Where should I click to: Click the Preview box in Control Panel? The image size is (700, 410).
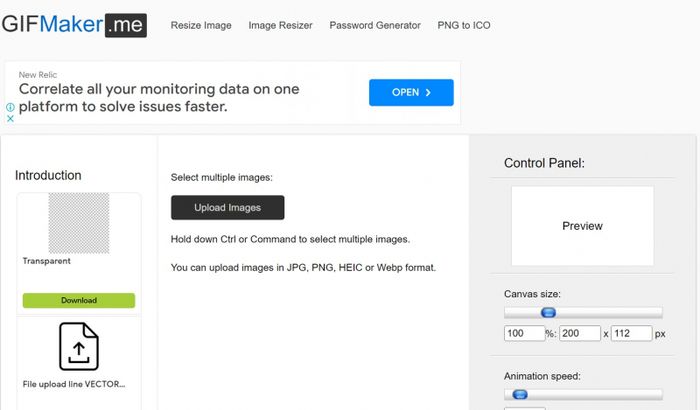[583, 226]
